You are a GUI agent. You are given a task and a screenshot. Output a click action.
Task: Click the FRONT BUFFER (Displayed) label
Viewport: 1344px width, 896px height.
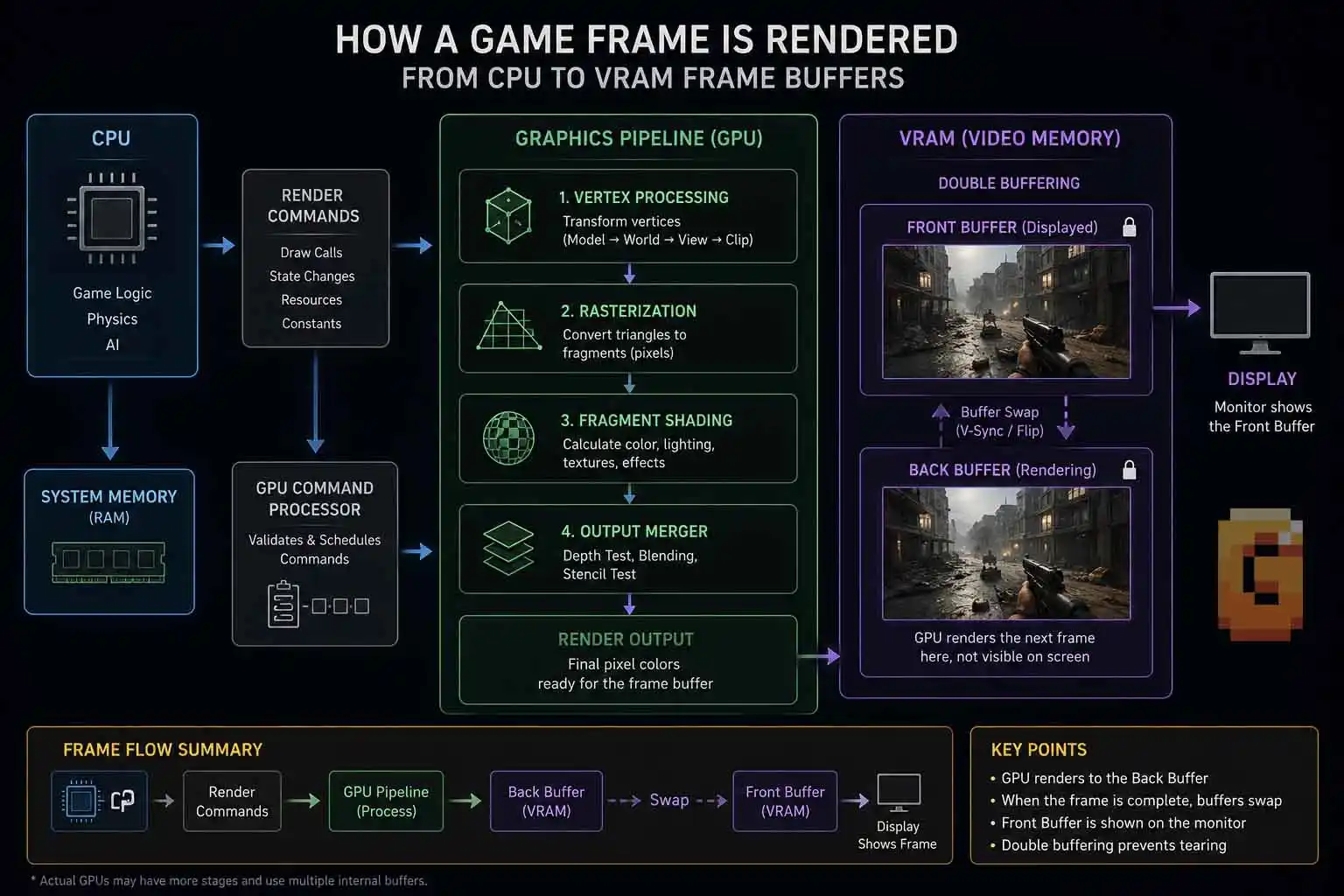point(1002,227)
